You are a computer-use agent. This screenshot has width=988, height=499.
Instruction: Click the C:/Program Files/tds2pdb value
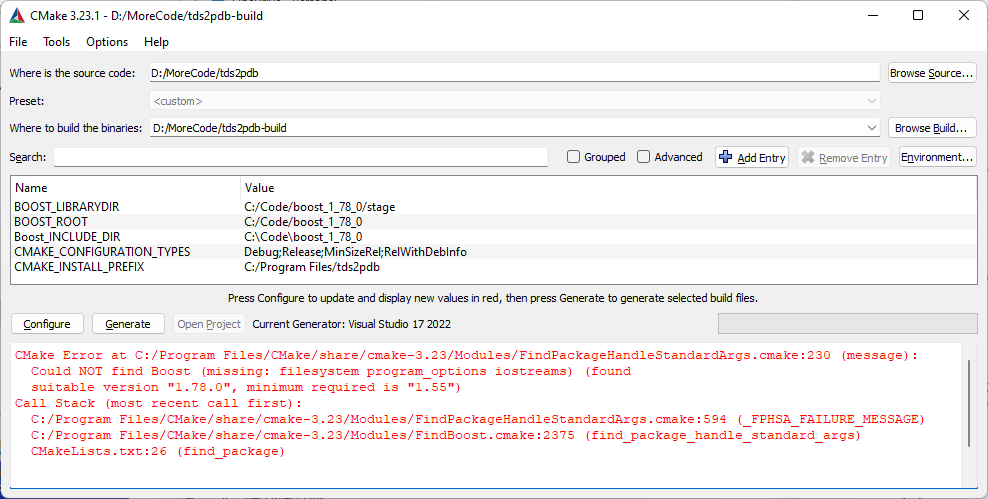tap(312, 267)
